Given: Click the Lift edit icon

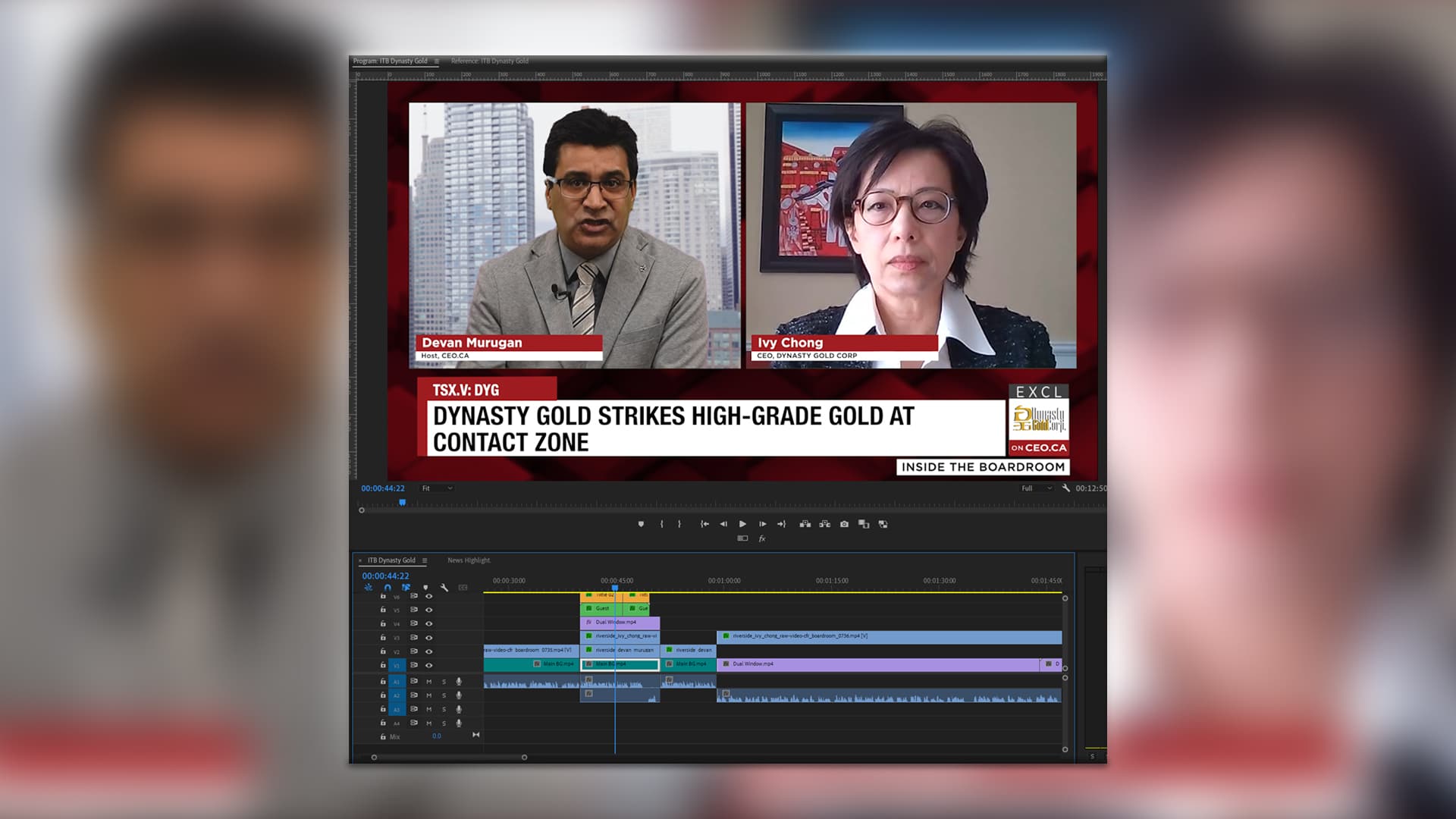Looking at the screenshot, I should 805,524.
